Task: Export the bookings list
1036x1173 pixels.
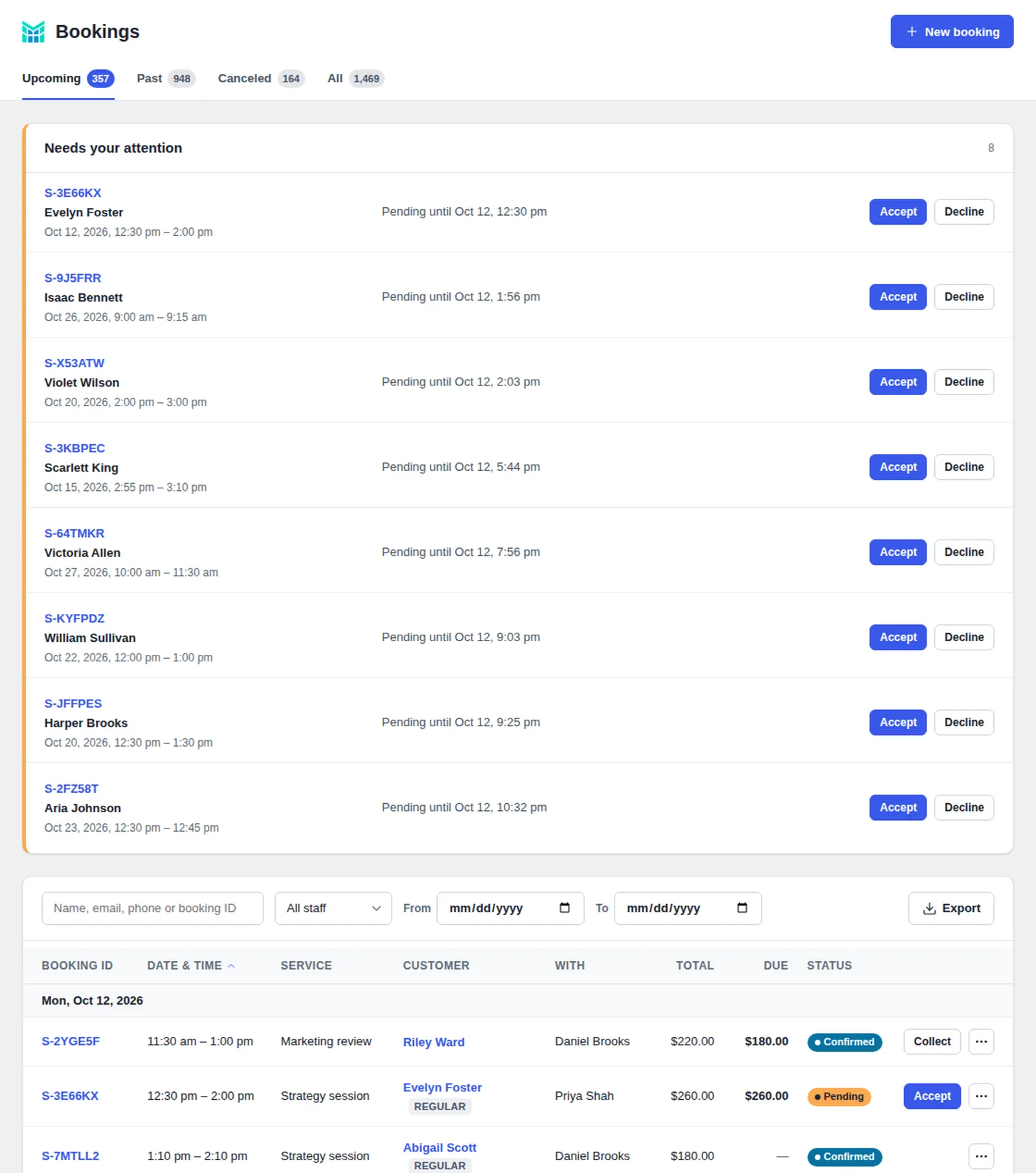Action: [951, 907]
